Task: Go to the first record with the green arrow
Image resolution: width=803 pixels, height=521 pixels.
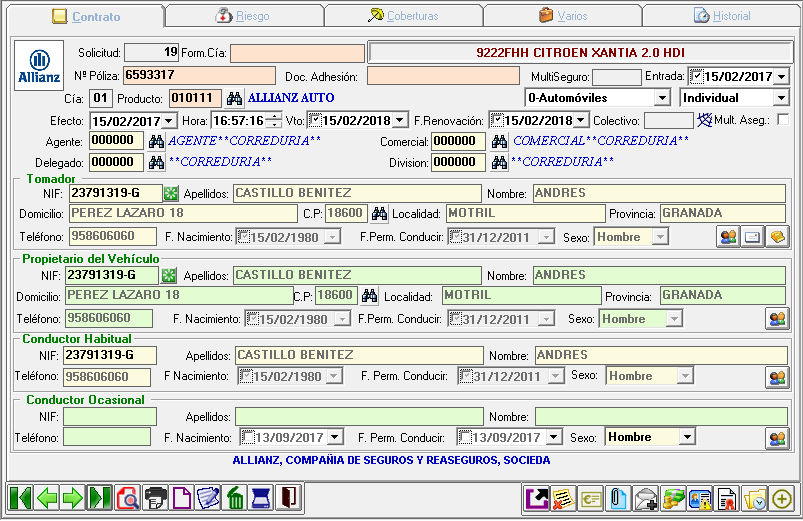Action: (x=20, y=498)
